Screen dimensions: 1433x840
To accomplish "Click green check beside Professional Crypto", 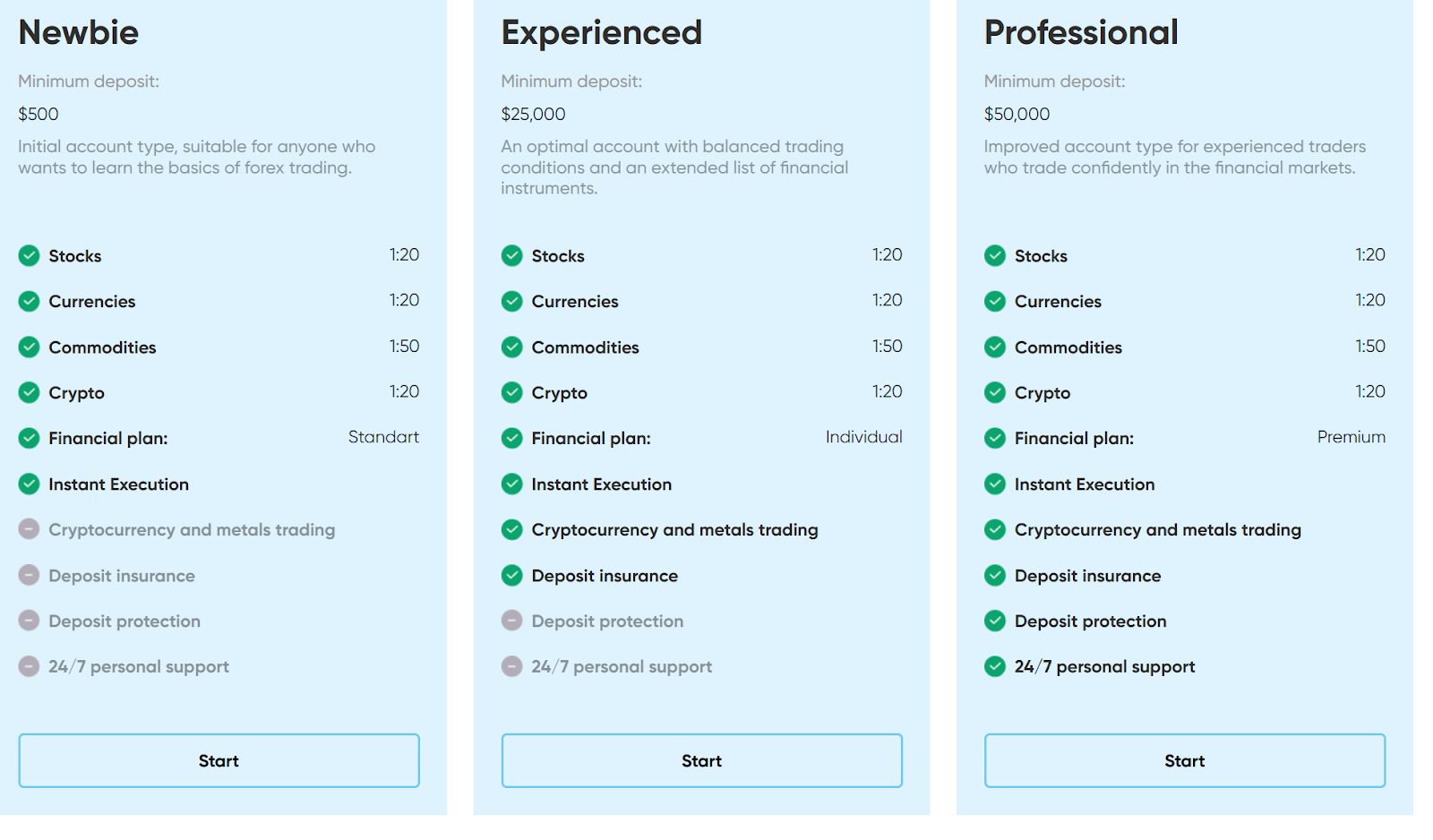I will pos(995,392).
